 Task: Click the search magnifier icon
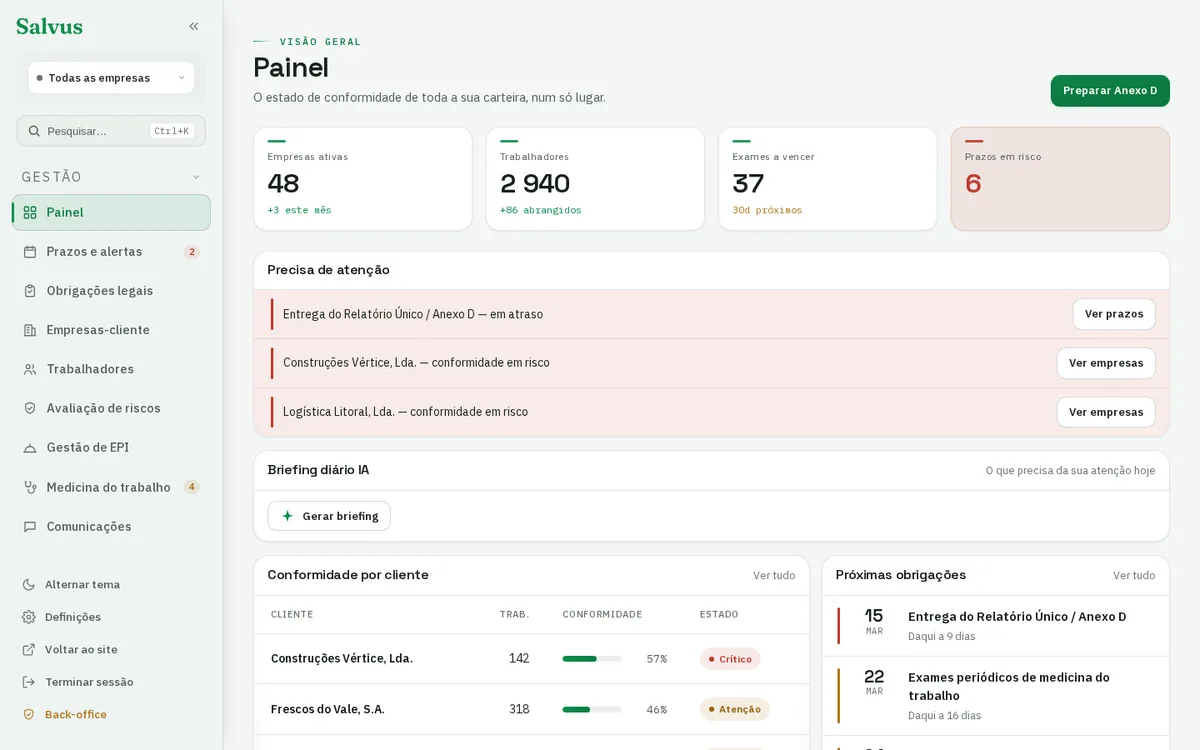(x=34, y=131)
